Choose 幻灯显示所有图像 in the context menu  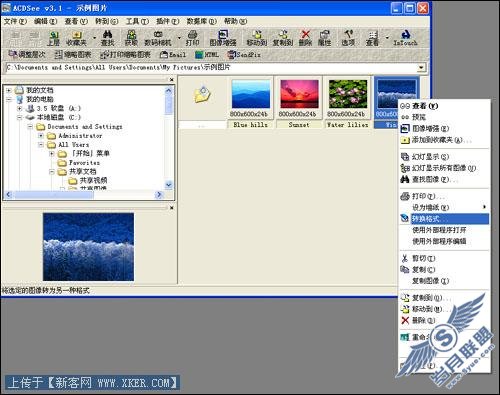(x=444, y=168)
